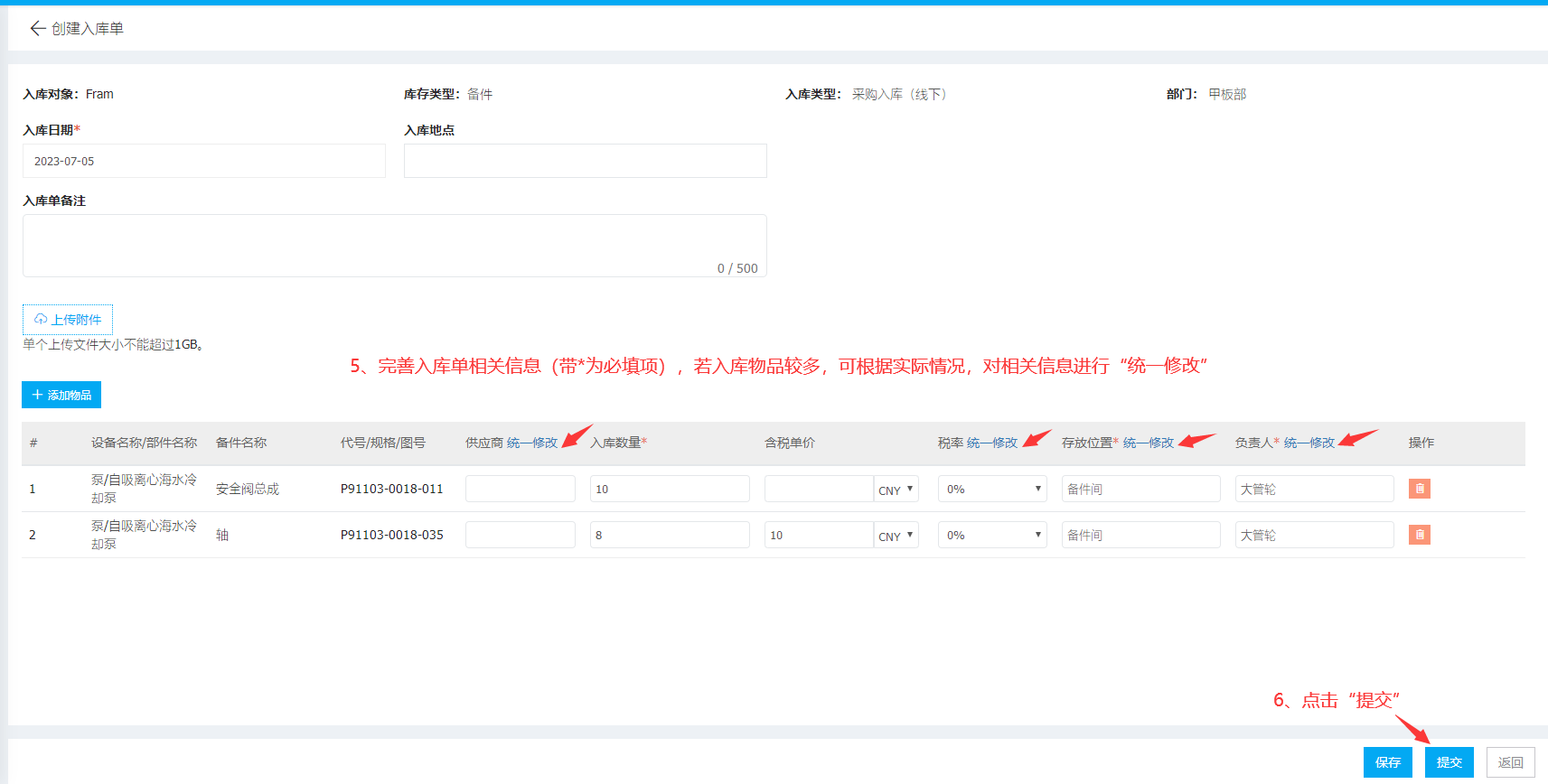Click the 添加物品 button
The height and width of the screenshot is (784, 1548).
tap(61, 395)
